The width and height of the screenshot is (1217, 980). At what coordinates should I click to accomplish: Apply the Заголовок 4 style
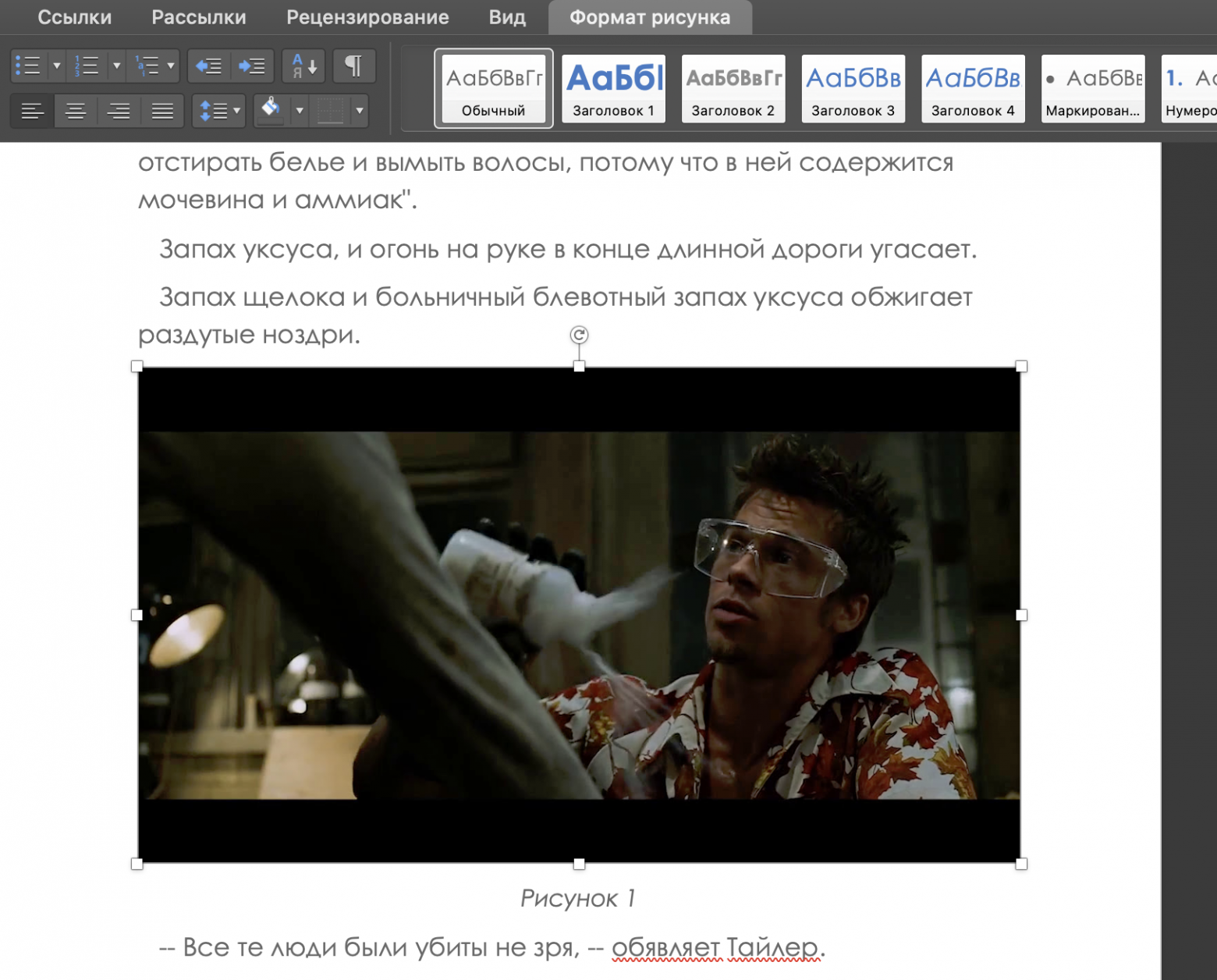click(x=973, y=88)
